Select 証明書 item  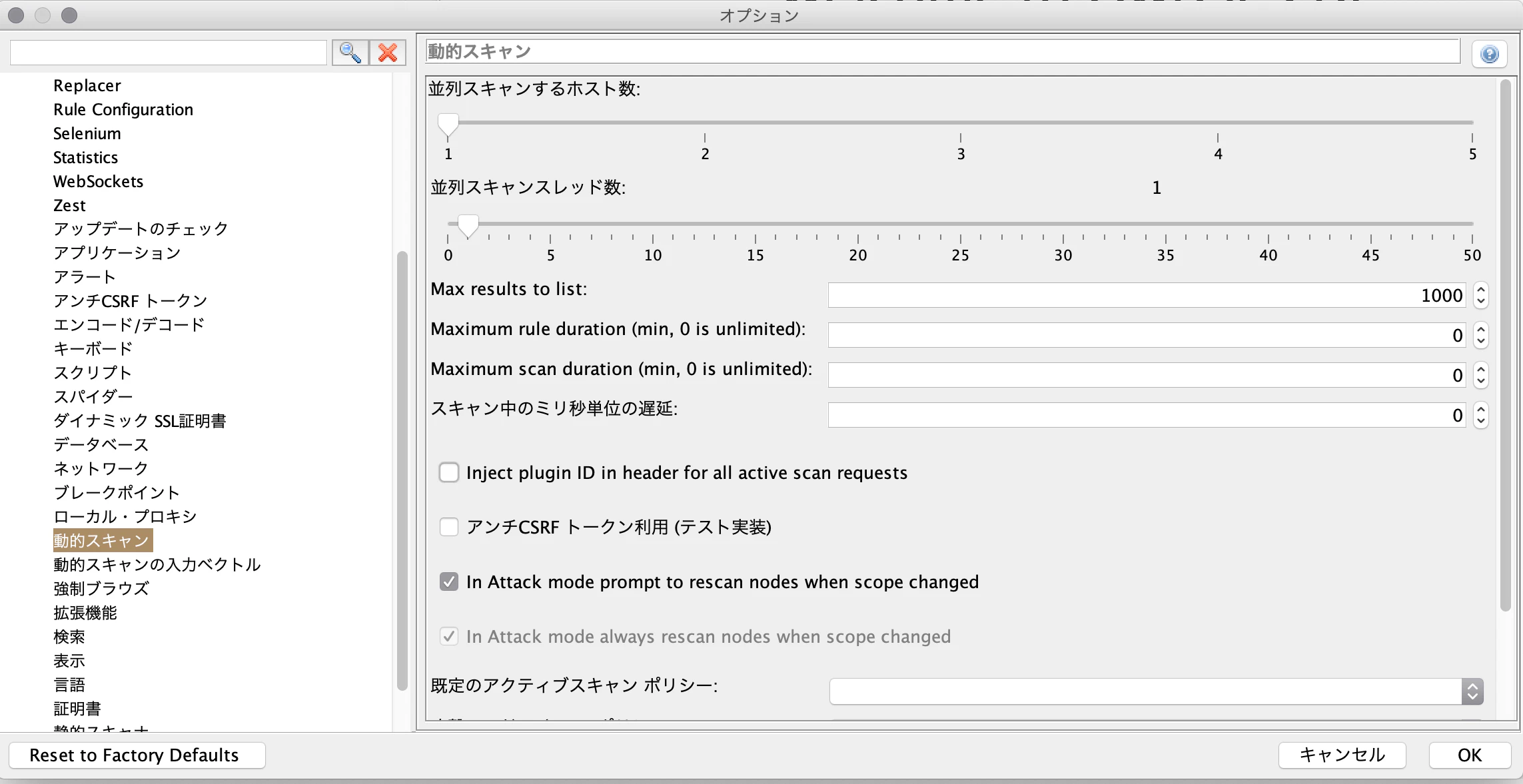coord(77,708)
